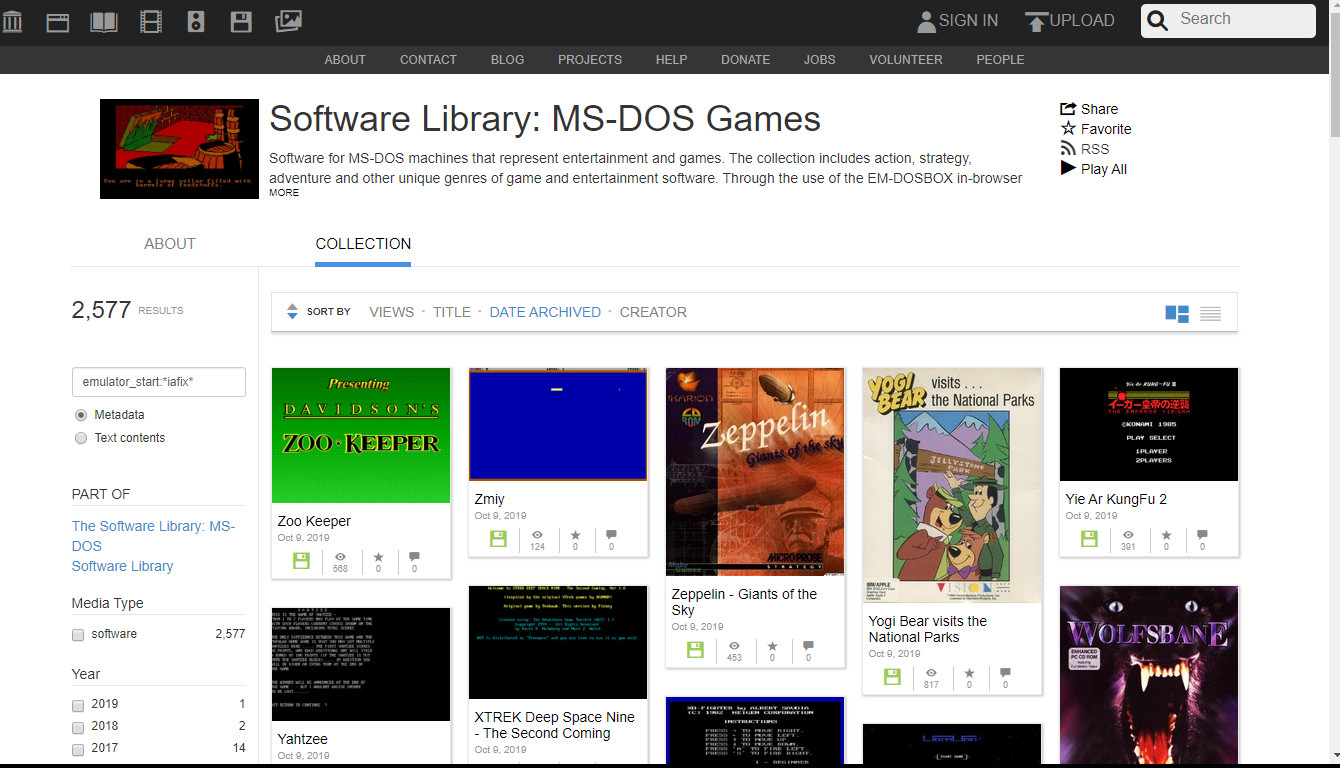The width and height of the screenshot is (1340, 768).
Task: Open the Yie Ar KungFu 2 title
Action: (x=1116, y=499)
